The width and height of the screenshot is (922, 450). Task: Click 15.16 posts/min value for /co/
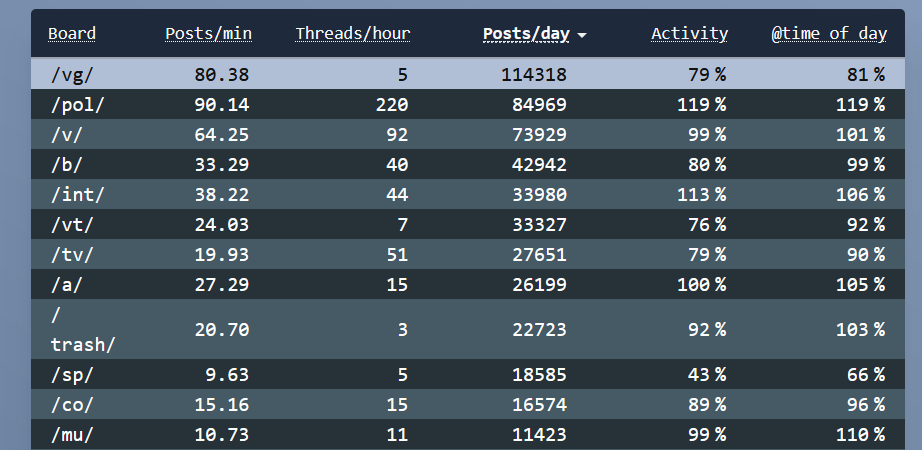click(x=222, y=405)
